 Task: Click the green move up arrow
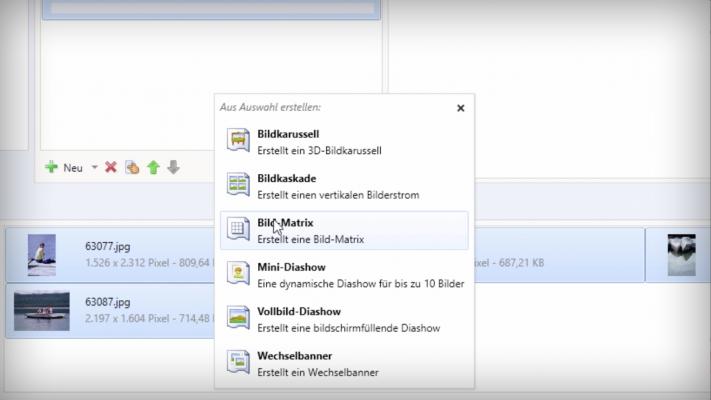(153, 168)
